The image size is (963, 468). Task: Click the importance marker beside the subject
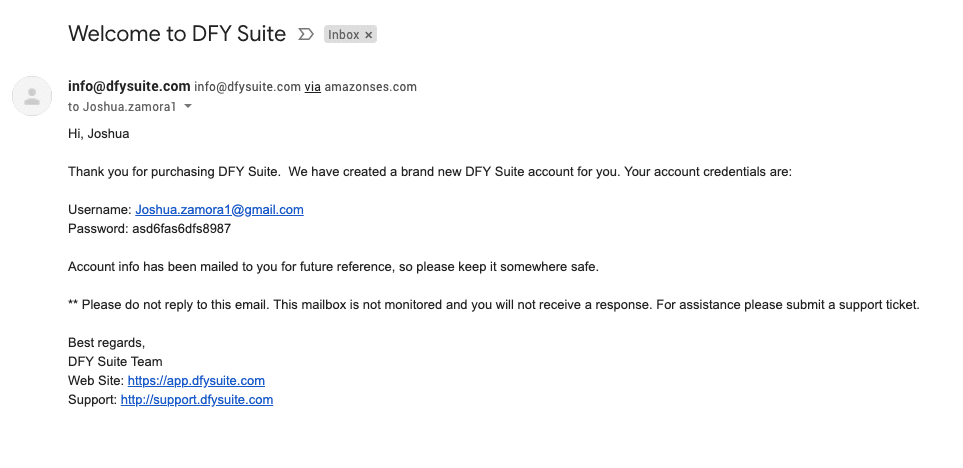(x=306, y=34)
